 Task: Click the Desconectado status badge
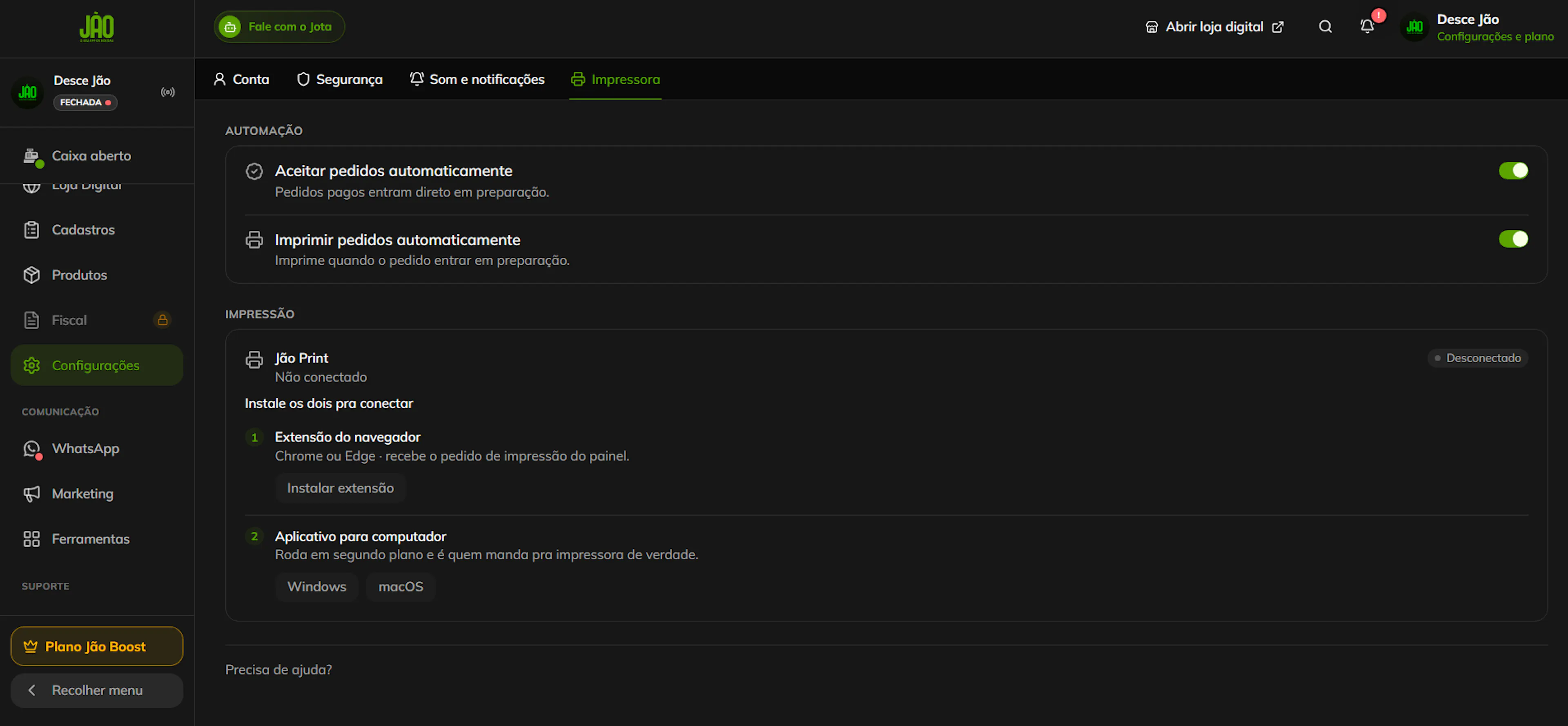1477,358
